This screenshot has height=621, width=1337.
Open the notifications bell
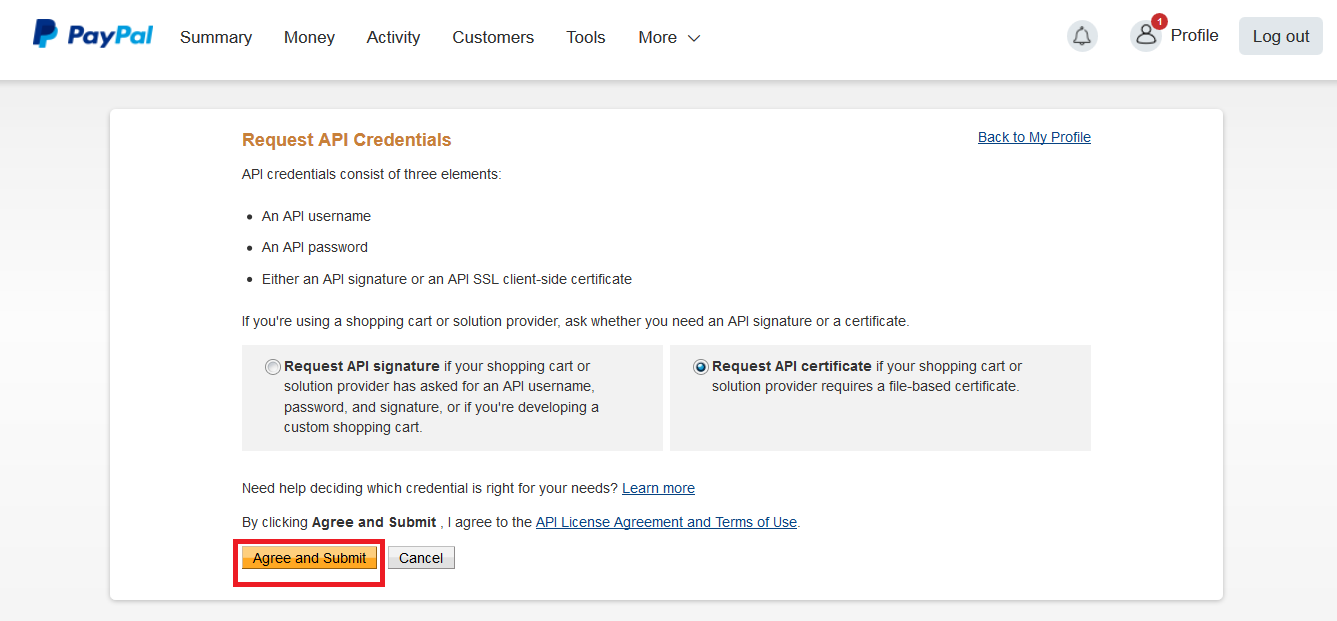pyautogui.click(x=1082, y=37)
